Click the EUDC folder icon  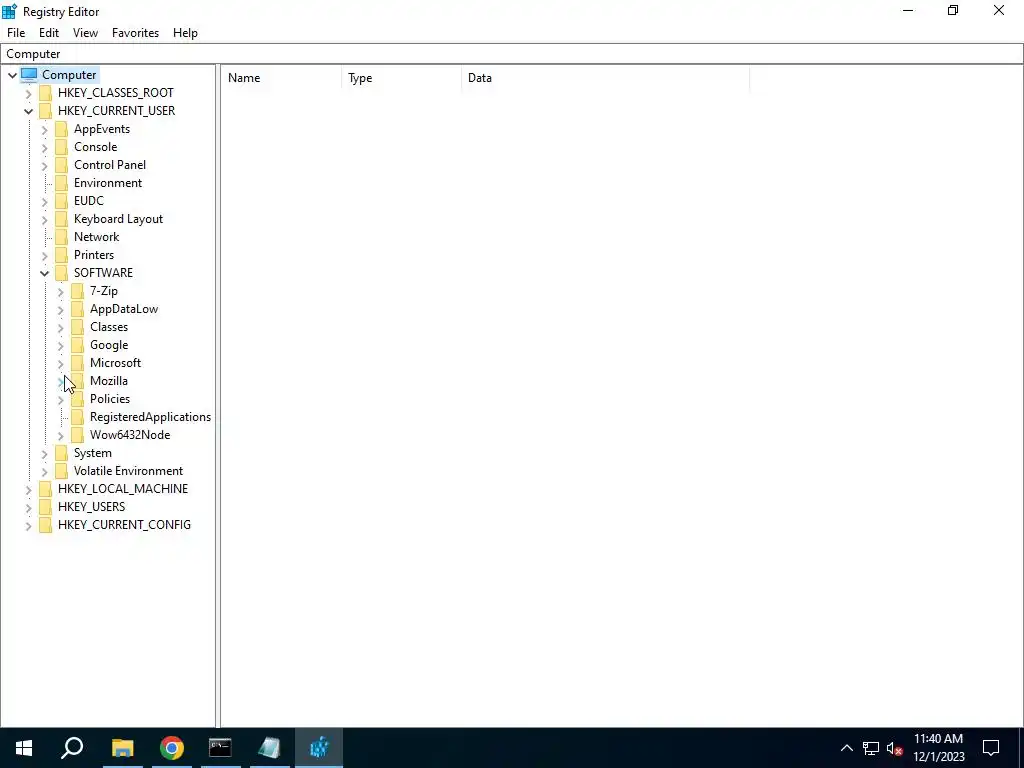(x=61, y=200)
